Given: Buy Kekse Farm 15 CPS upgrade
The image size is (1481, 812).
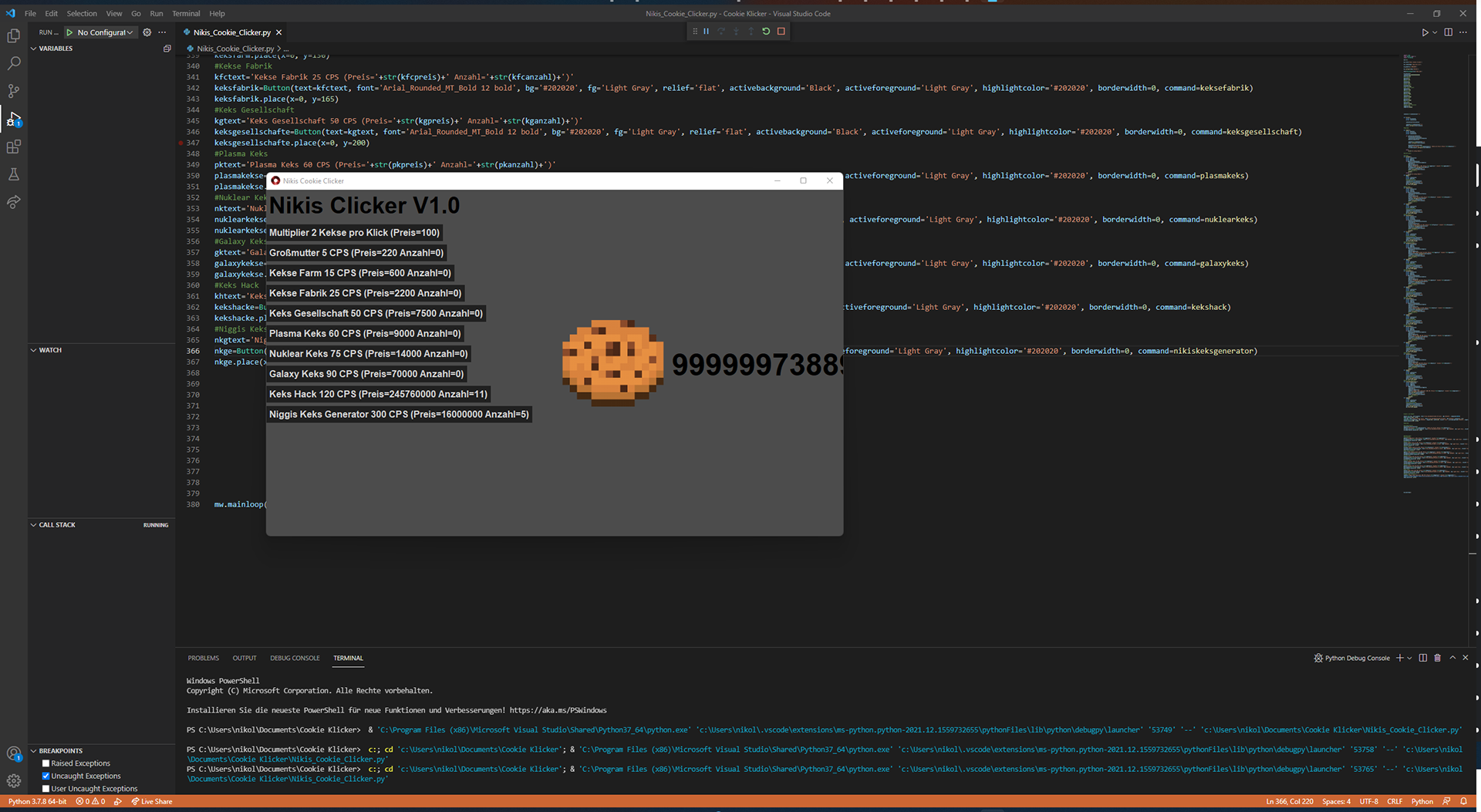Looking at the screenshot, I should tap(360, 273).
